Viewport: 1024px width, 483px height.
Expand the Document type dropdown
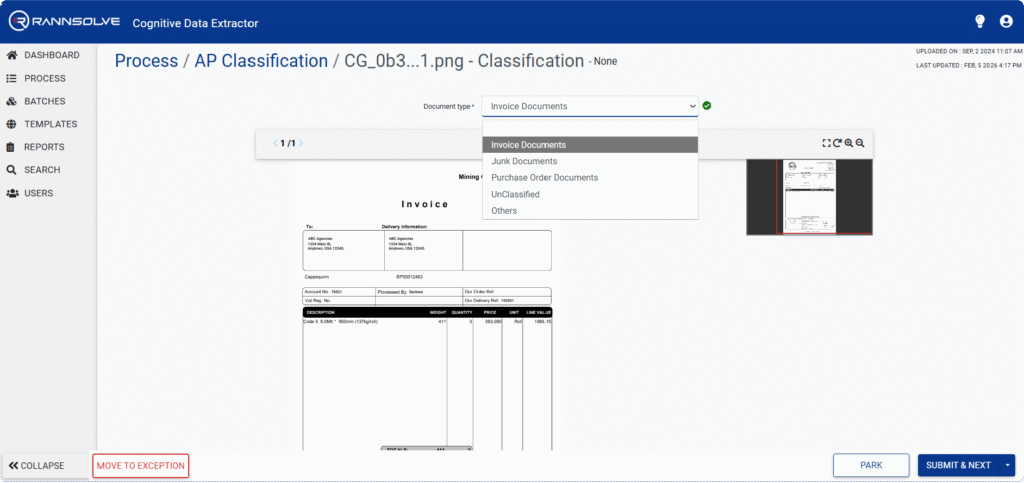589,106
